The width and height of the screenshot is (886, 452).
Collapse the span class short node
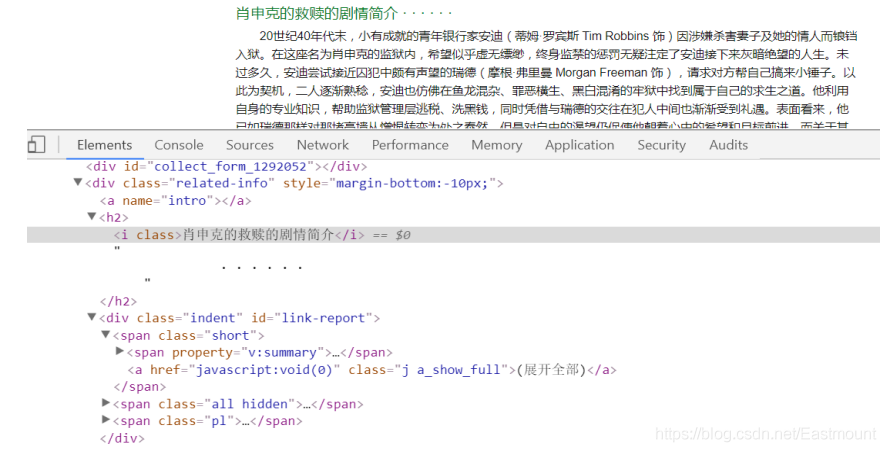point(105,334)
